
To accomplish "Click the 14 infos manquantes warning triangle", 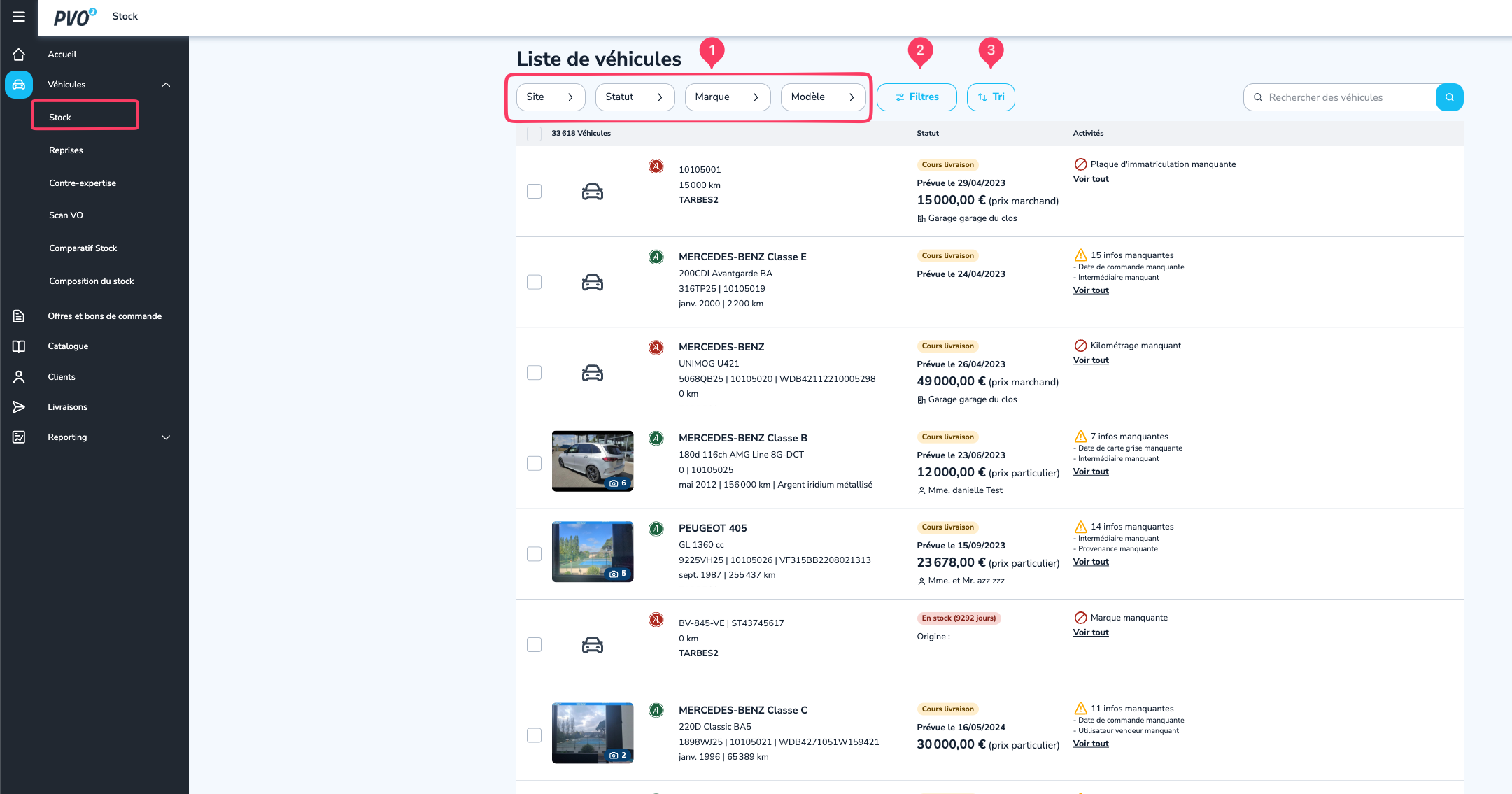I will (1080, 527).
